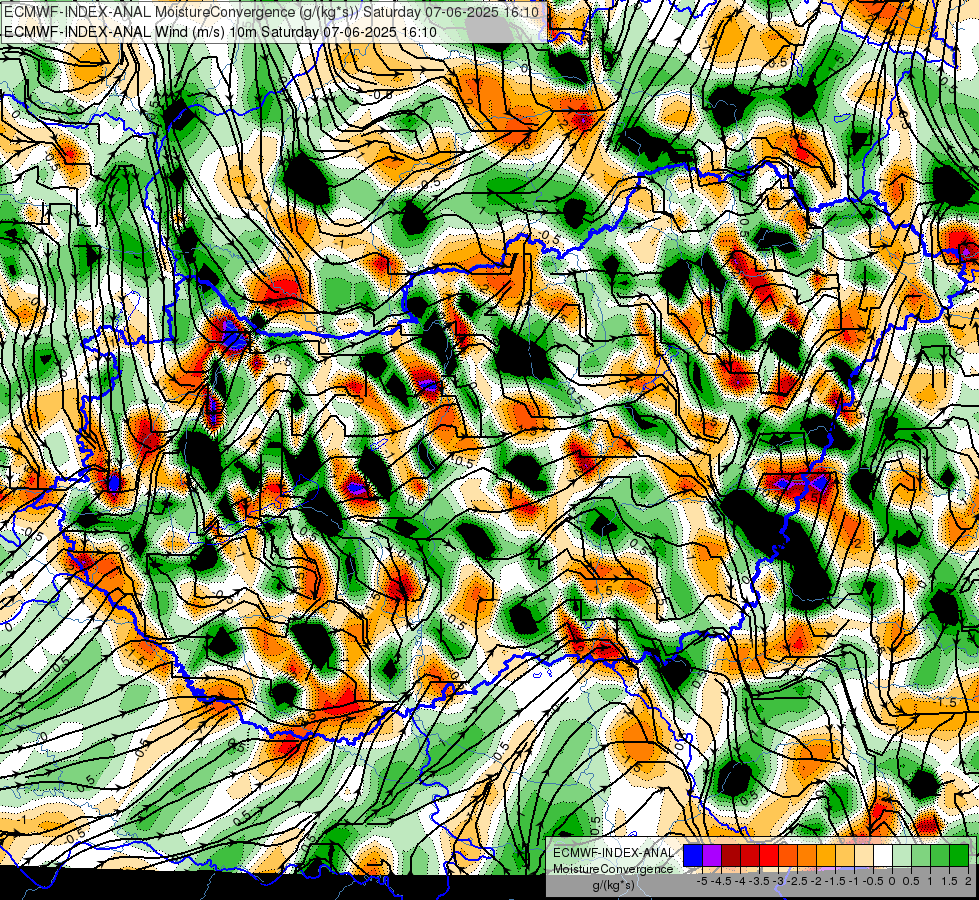Click the legend tick label -5
The image size is (979, 900).
pyautogui.click(x=702, y=881)
